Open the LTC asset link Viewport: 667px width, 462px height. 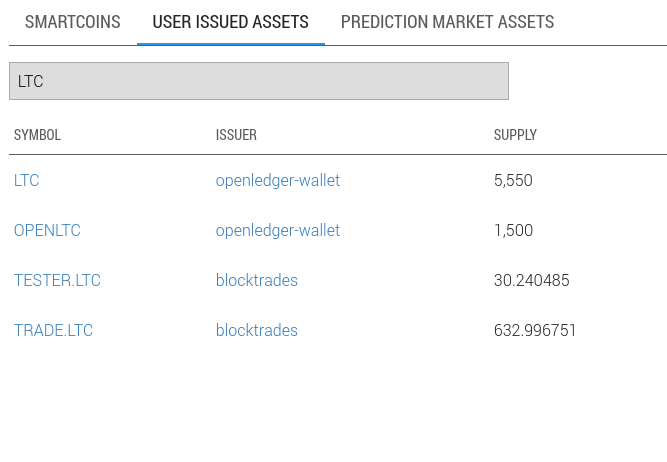pyautogui.click(x=27, y=181)
